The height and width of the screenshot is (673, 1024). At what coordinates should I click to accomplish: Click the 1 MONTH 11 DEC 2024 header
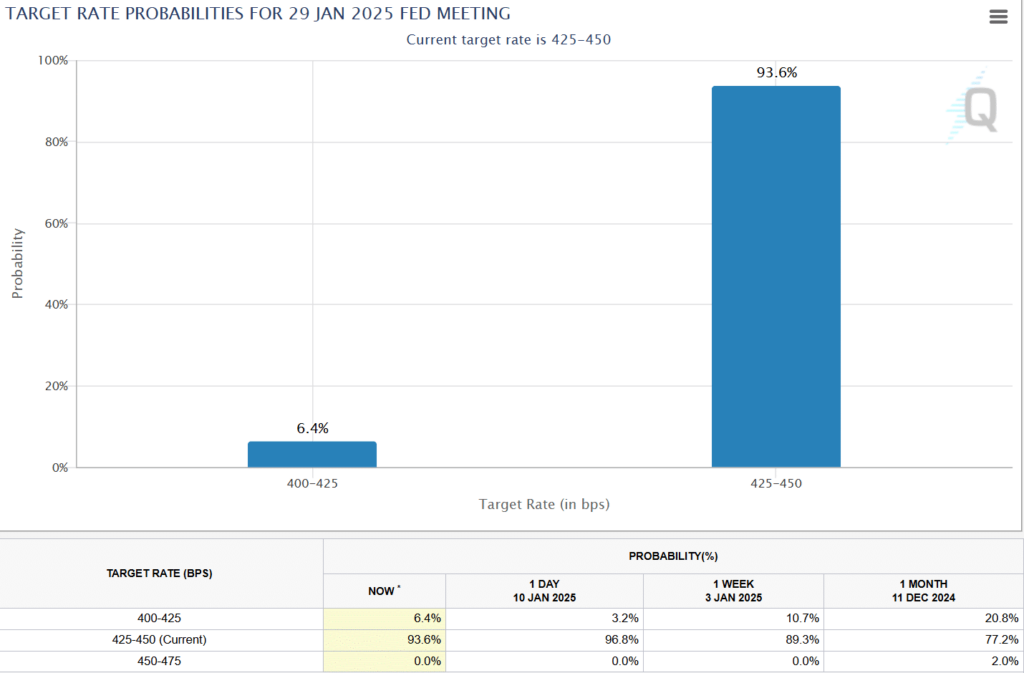922,589
